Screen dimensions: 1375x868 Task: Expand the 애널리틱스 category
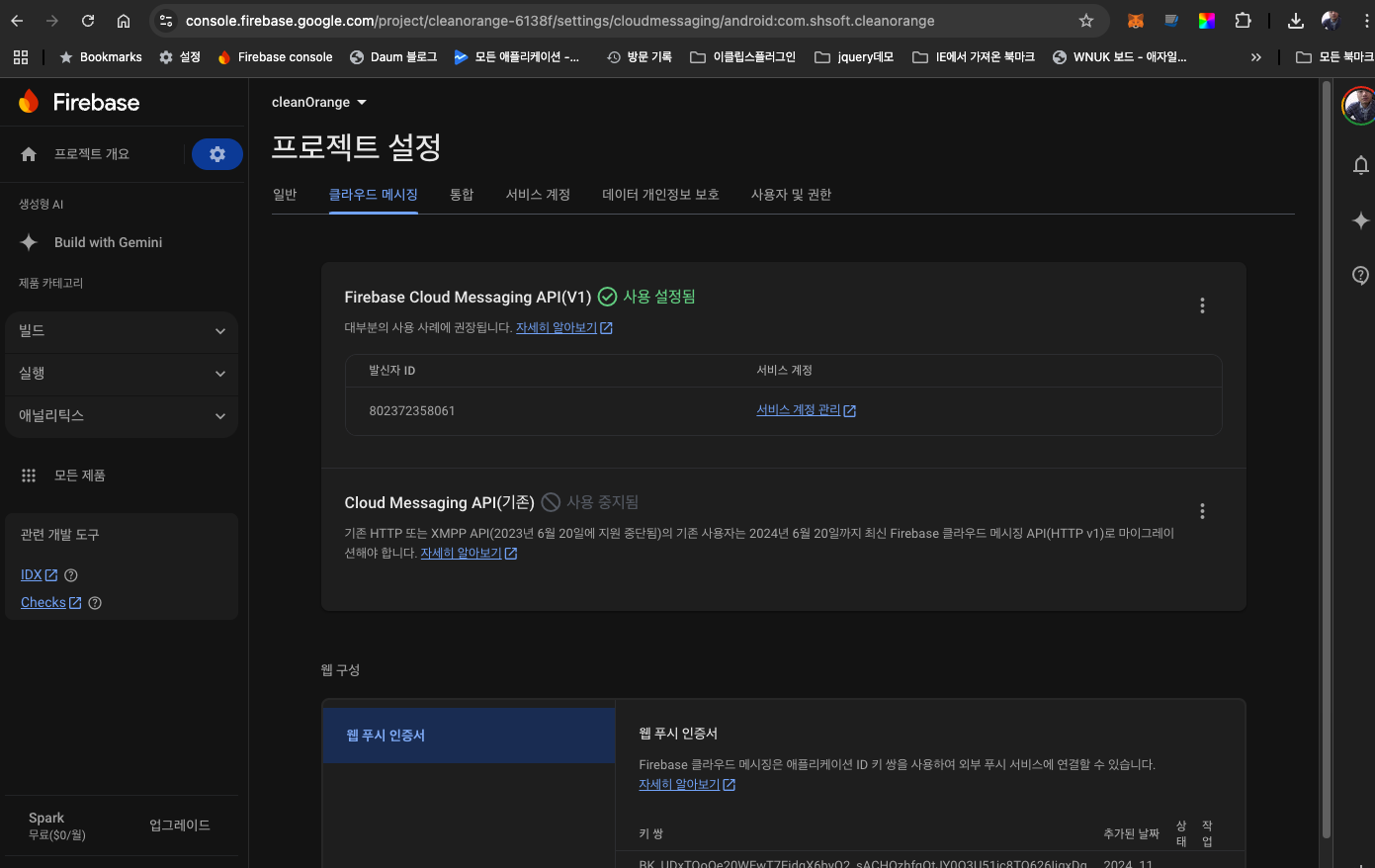[x=122, y=416]
